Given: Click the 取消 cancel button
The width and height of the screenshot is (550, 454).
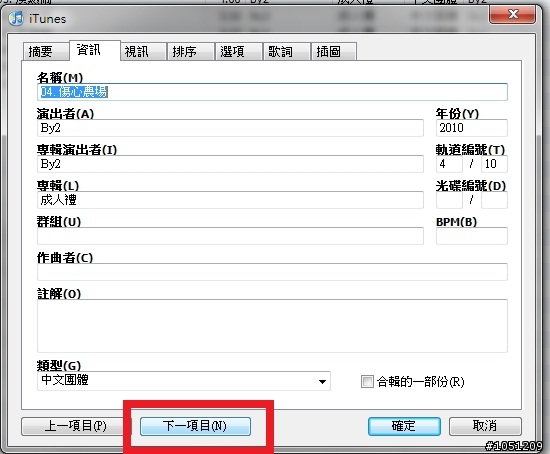Looking at the screenshot, I should pos(485,426).
